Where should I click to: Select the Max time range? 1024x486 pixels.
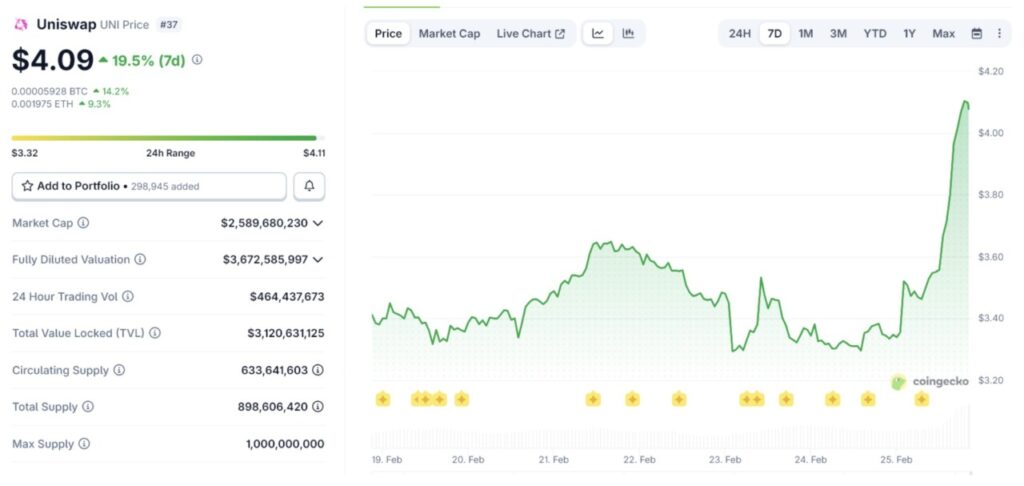coord(943,34)
